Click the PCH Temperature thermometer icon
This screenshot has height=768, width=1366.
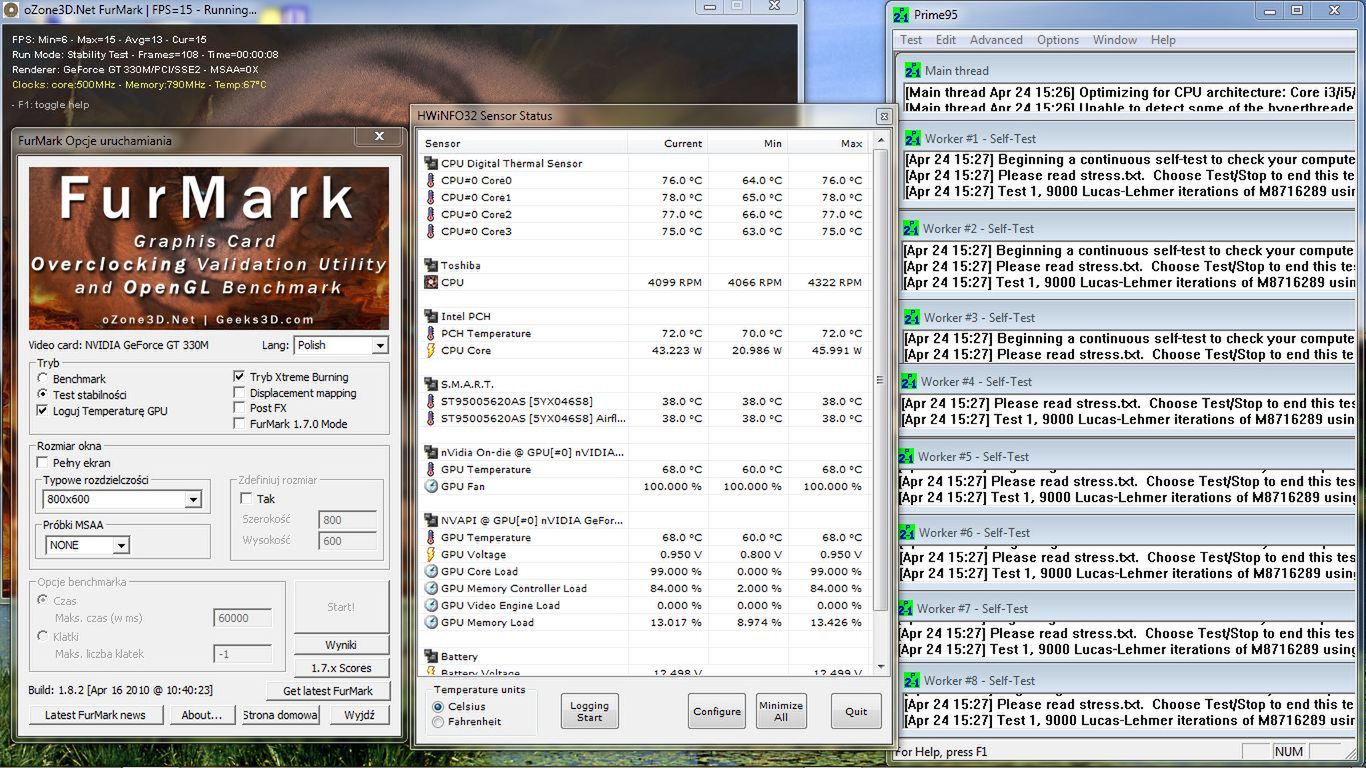[431, 333]
